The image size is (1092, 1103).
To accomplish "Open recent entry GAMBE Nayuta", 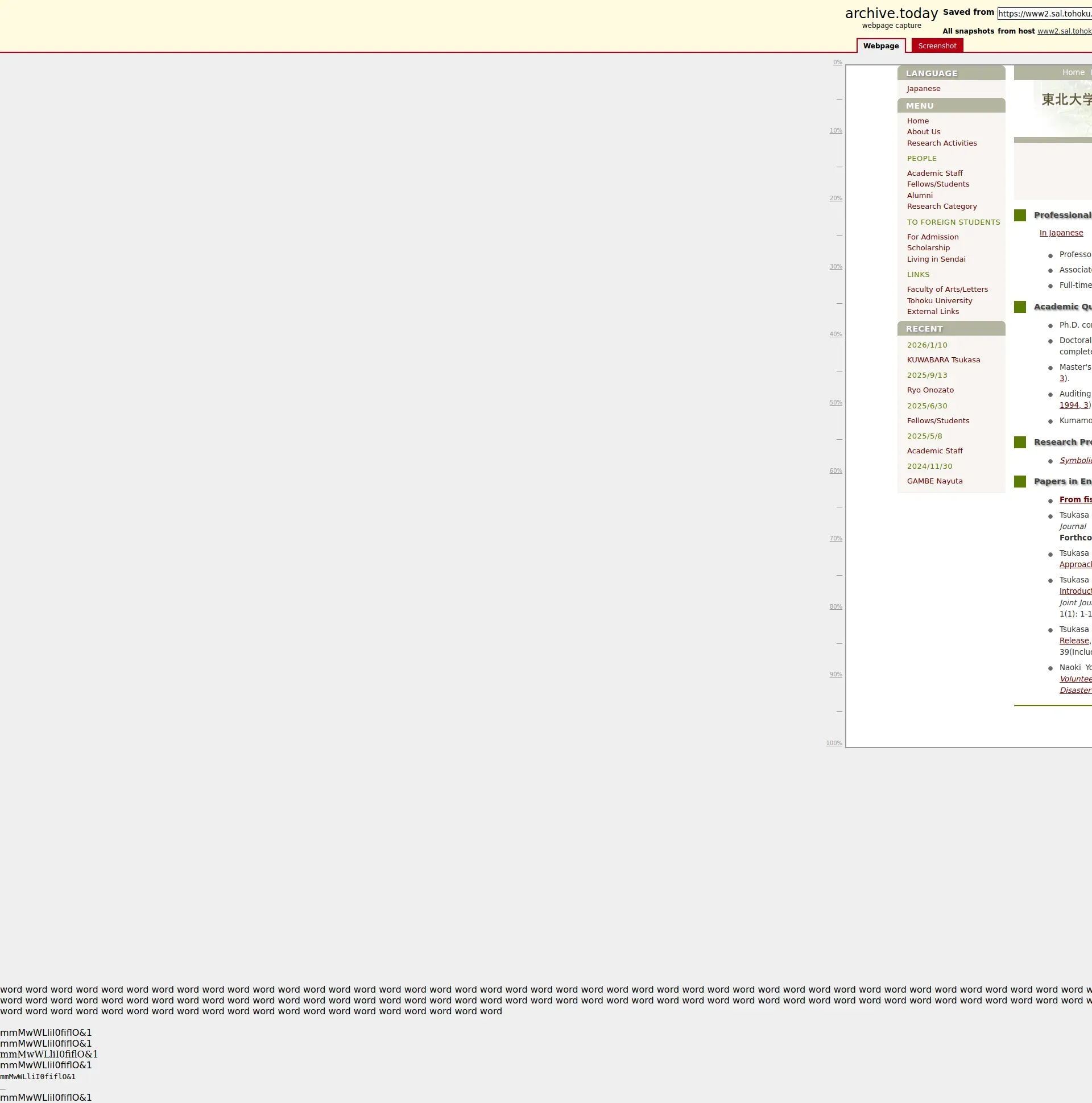I will tap(934, 481).
